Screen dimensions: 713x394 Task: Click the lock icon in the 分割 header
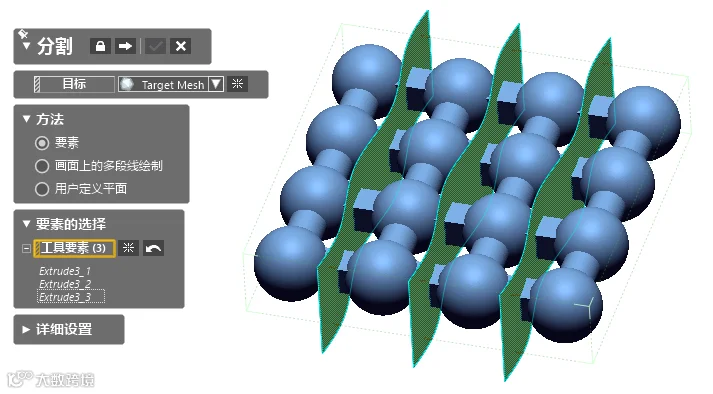click(x=100, y=46)
